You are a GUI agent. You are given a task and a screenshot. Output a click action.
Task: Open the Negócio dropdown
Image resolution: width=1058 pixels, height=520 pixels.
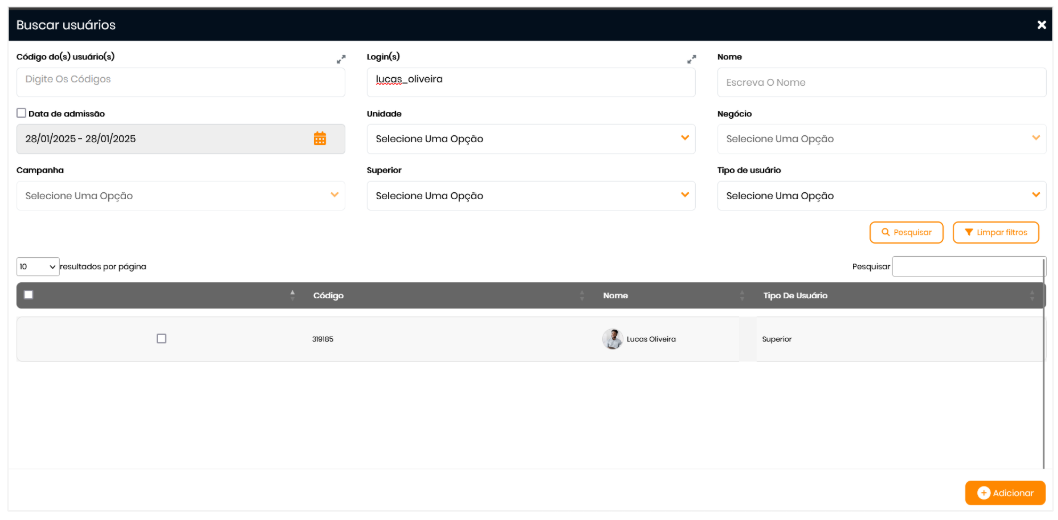881,139
